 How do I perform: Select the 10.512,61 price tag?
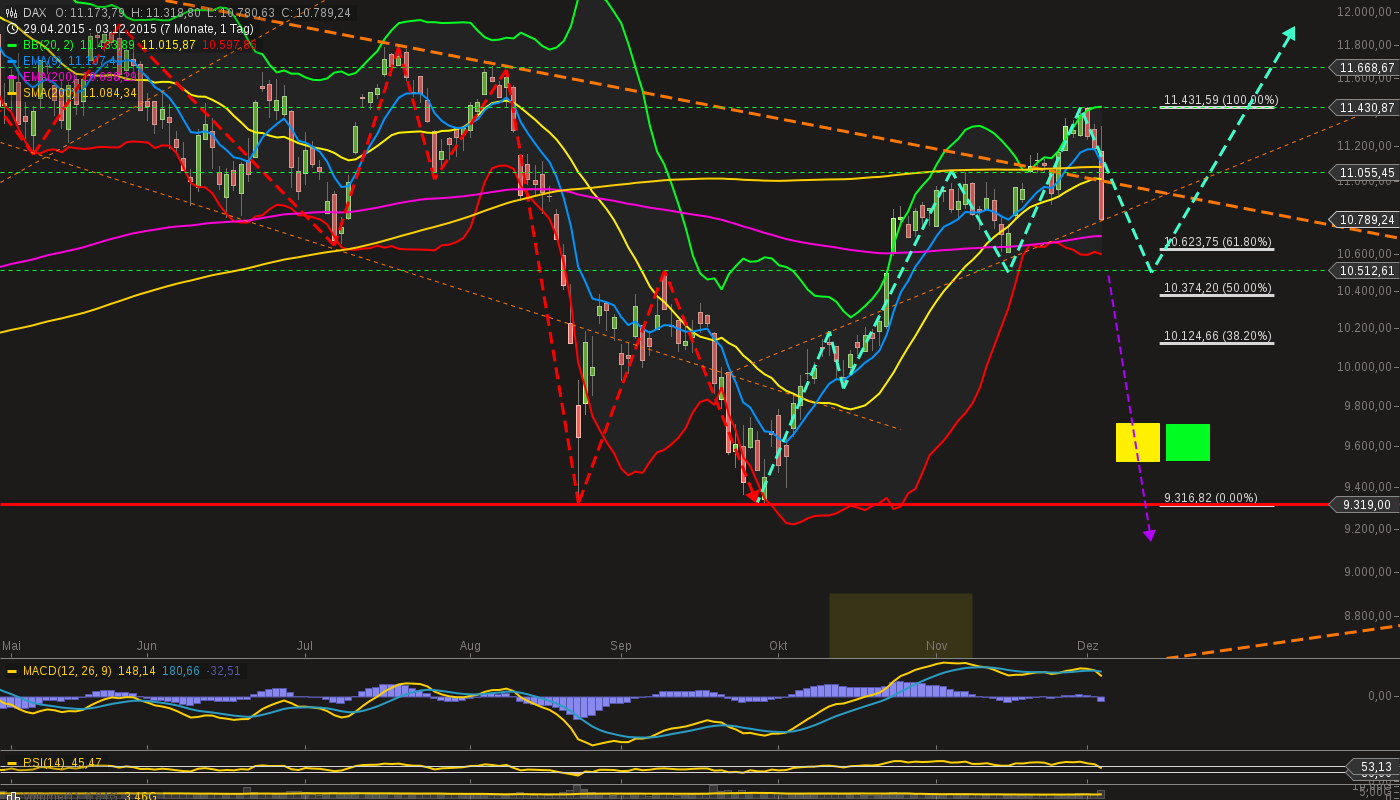pyautogui.click(x=1363, y=271)
